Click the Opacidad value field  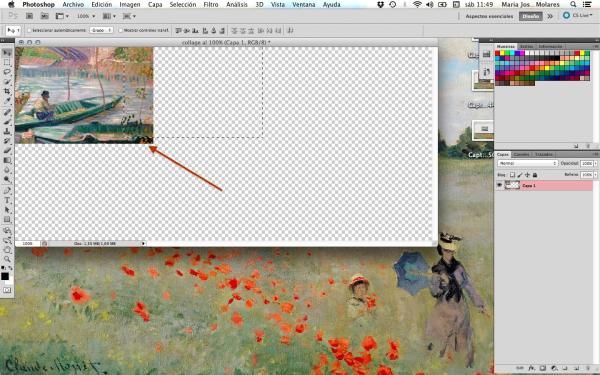click(x=586, y=163)
